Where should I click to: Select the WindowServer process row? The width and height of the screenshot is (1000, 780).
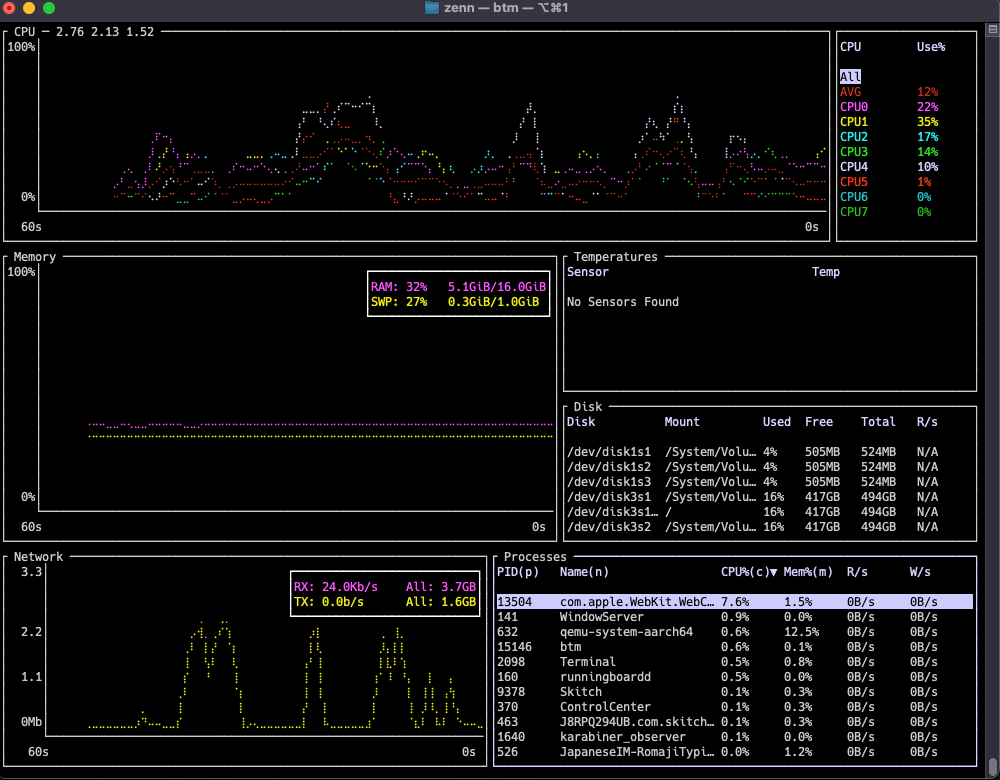[600, 617]
